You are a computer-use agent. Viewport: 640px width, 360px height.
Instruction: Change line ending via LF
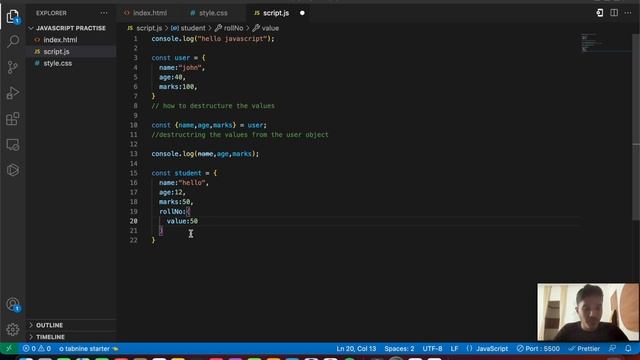454,349
